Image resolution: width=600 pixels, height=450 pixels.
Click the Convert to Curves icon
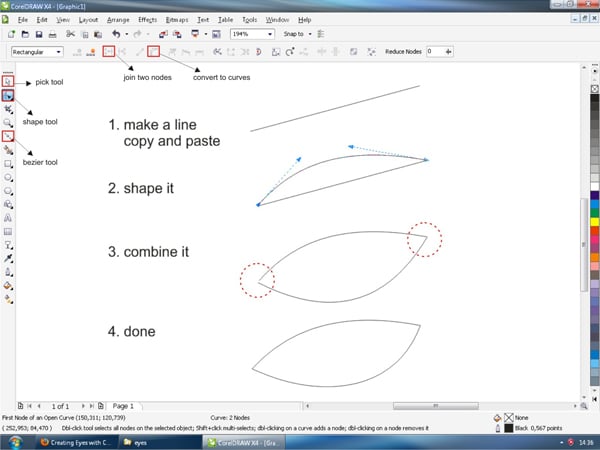[x=153, y=50]
